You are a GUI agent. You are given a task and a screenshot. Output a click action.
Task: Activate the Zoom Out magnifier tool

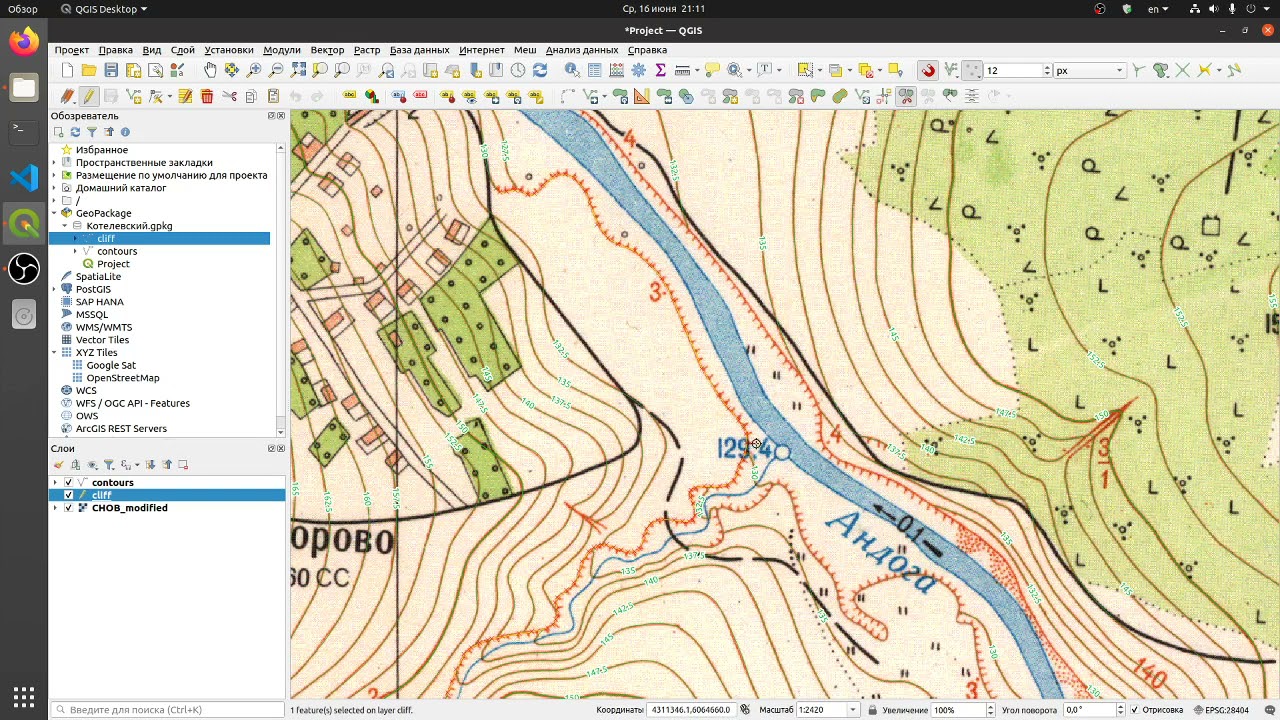tap(276, 70)
